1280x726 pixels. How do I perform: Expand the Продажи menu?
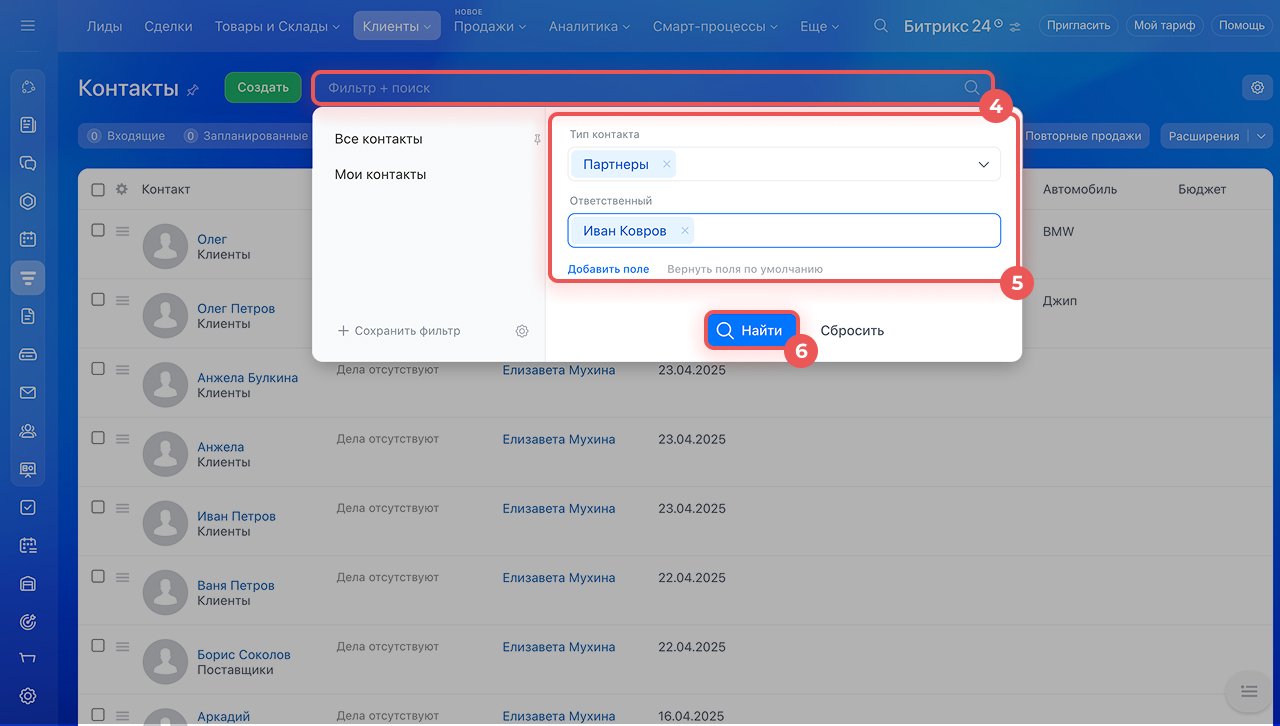click(490, 26)
